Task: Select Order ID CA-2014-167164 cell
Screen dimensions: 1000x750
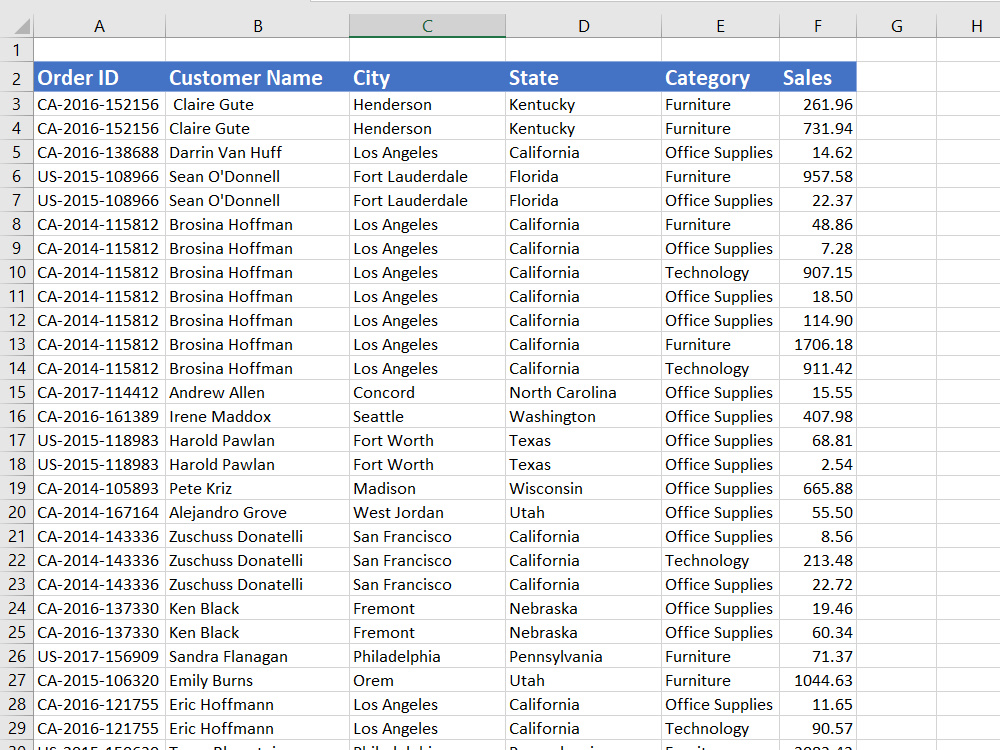Action: point(99,513)
